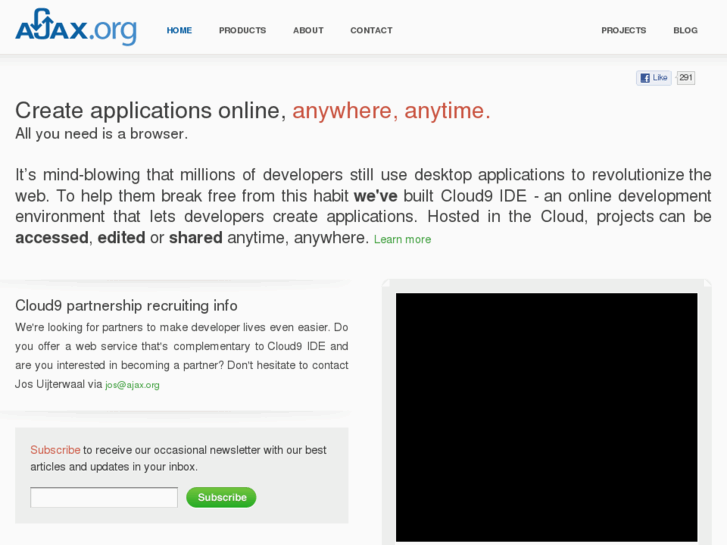Select the 'Cloud9 partnership recruiting info' heading

click(x=126, y=306)
